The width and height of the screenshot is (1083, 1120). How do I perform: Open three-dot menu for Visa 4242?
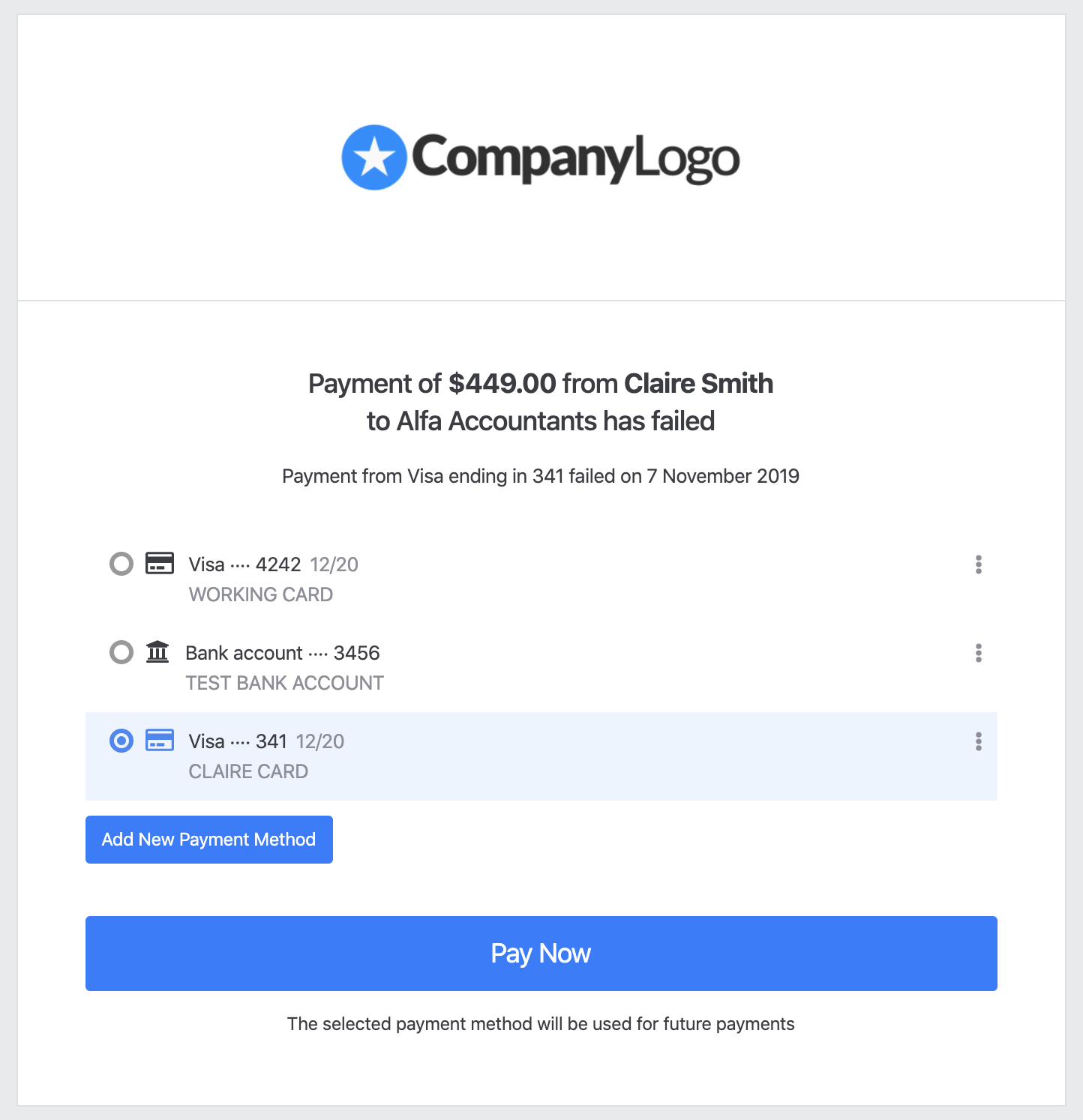point(978,564)
